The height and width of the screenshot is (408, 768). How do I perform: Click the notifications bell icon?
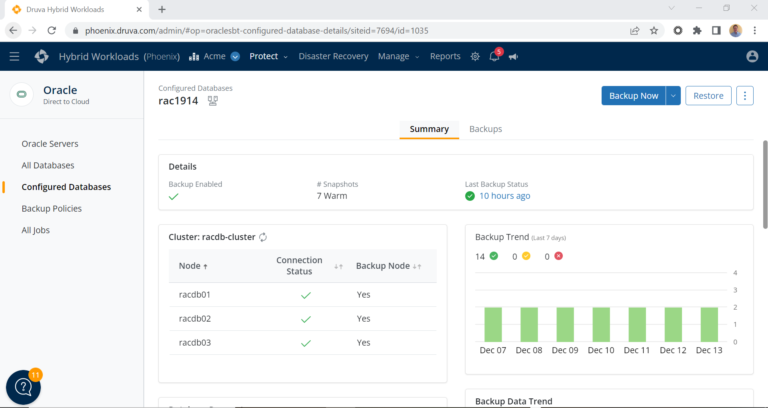[x=494, y=57]
